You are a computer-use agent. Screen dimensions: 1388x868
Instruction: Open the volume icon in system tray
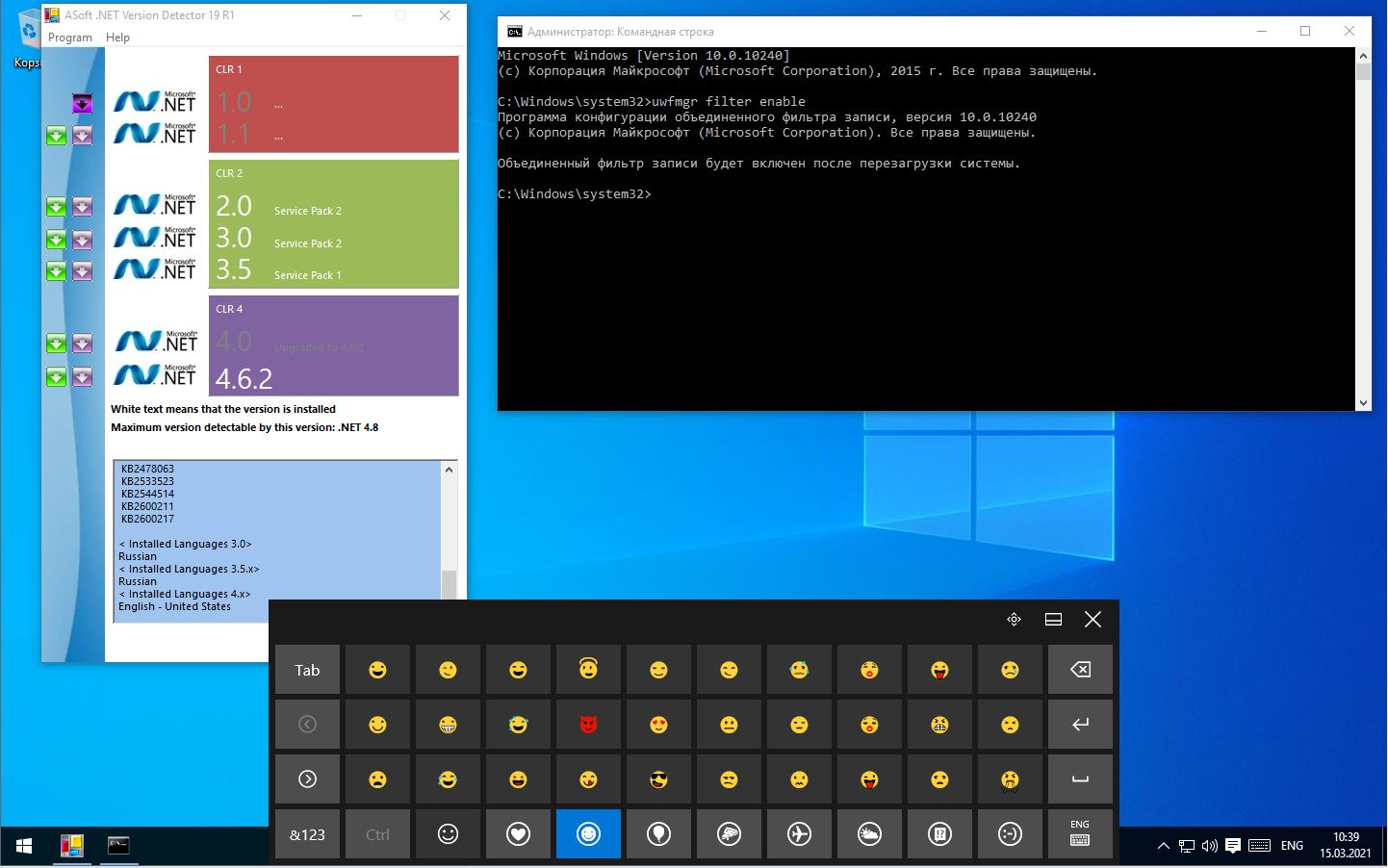coord(1210,847)
